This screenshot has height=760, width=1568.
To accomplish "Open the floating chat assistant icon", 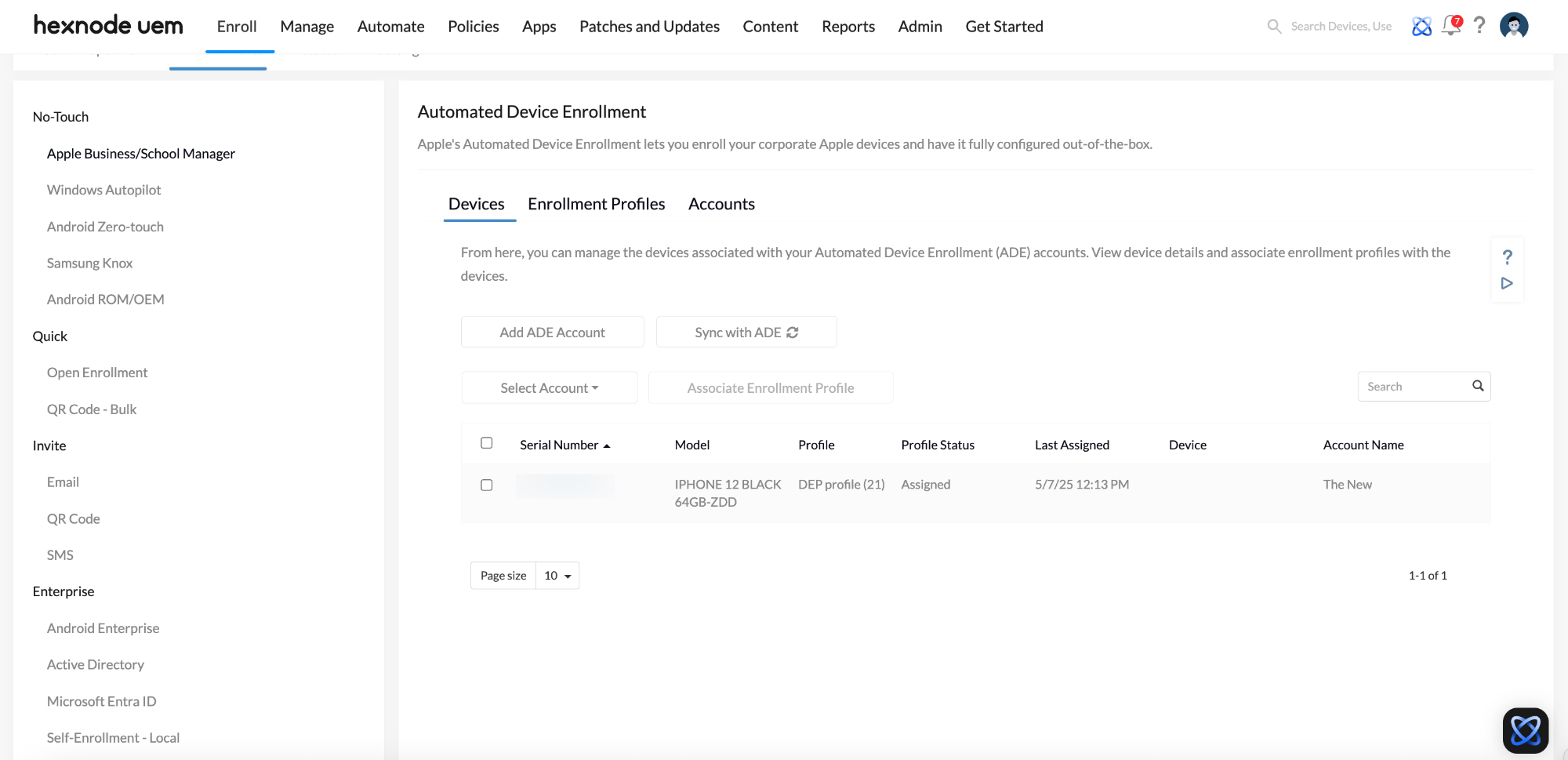I will (x=1526, y=730).
